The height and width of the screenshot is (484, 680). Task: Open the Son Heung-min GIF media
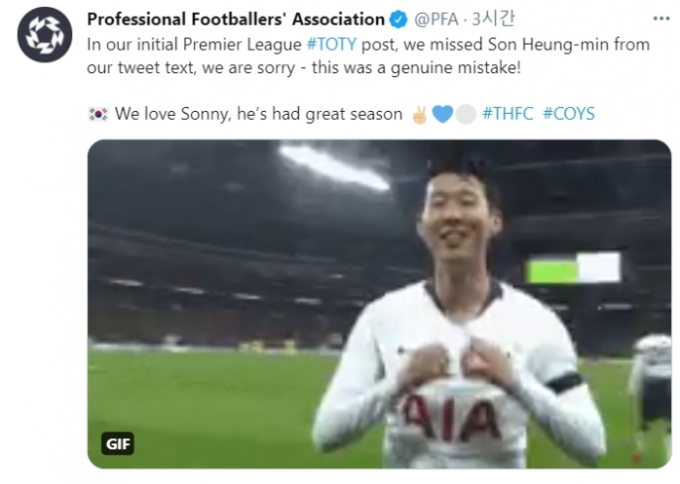[379, 304]
